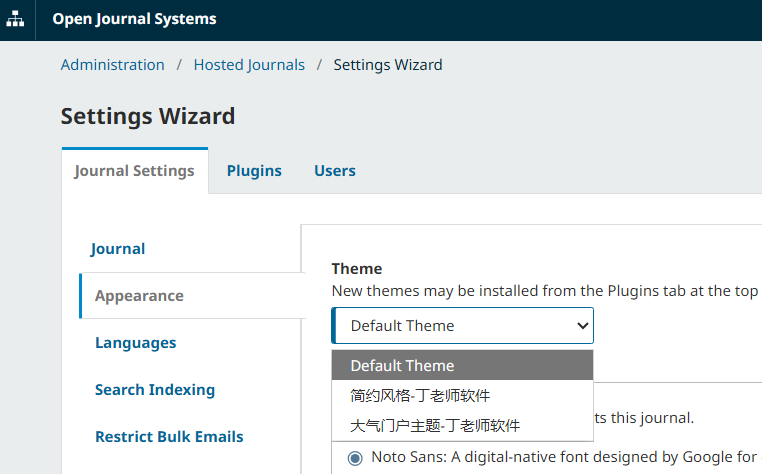Click the Settings Wizard page heading

point(148,116)
